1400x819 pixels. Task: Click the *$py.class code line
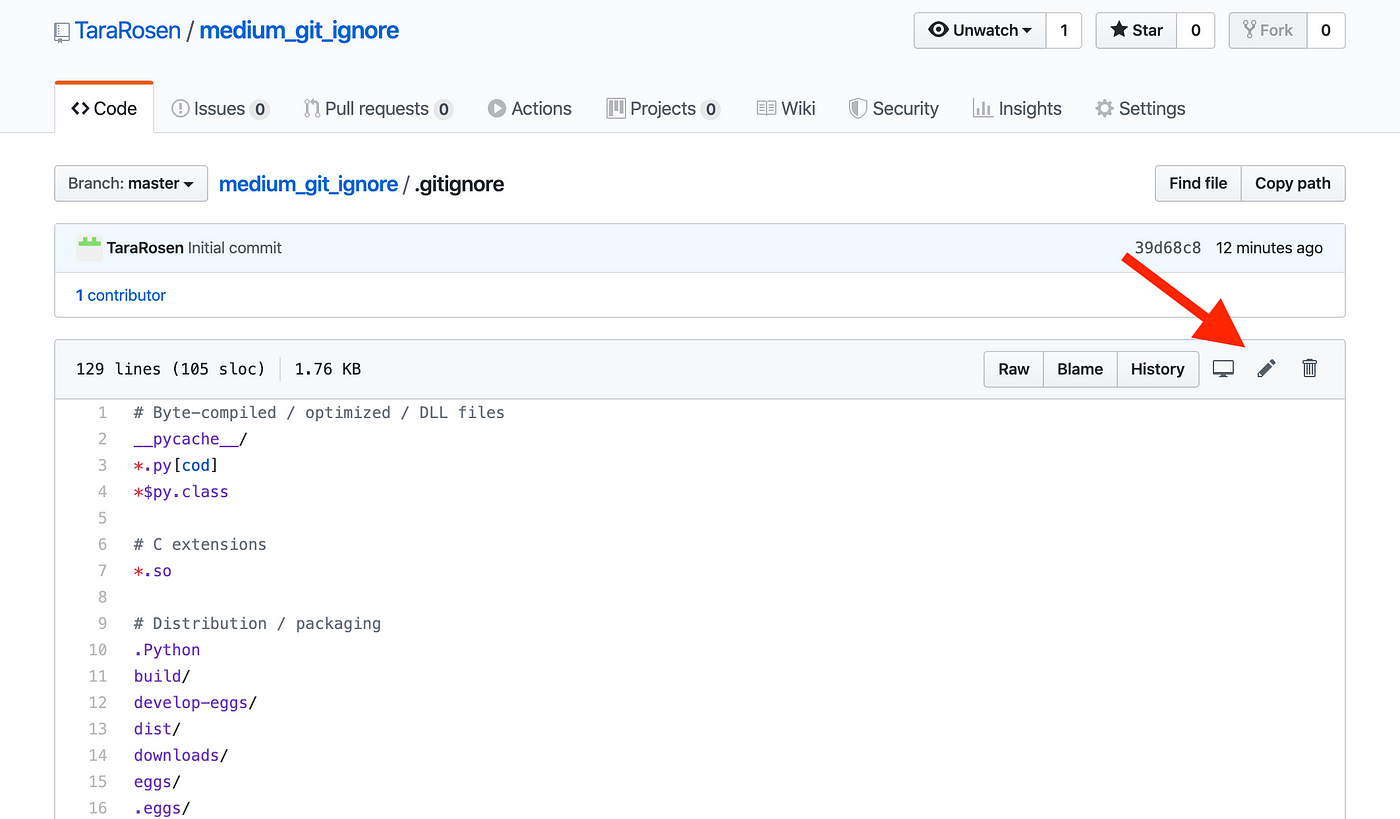(x=181, y=492)
